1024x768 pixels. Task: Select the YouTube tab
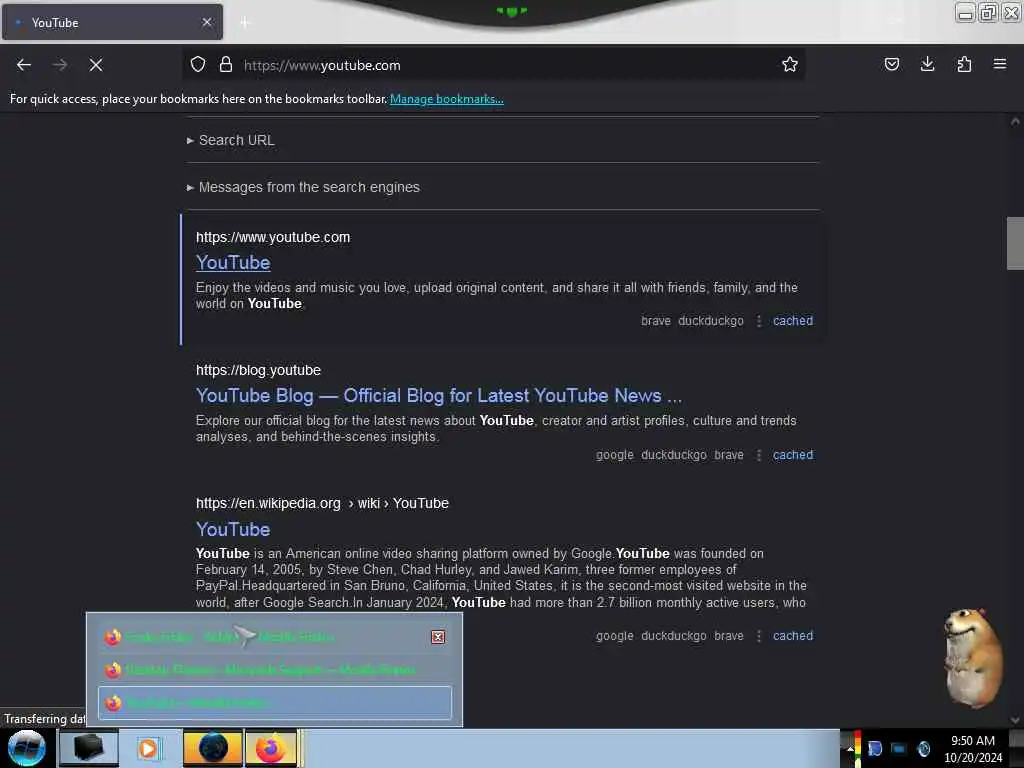pos(112,22)
